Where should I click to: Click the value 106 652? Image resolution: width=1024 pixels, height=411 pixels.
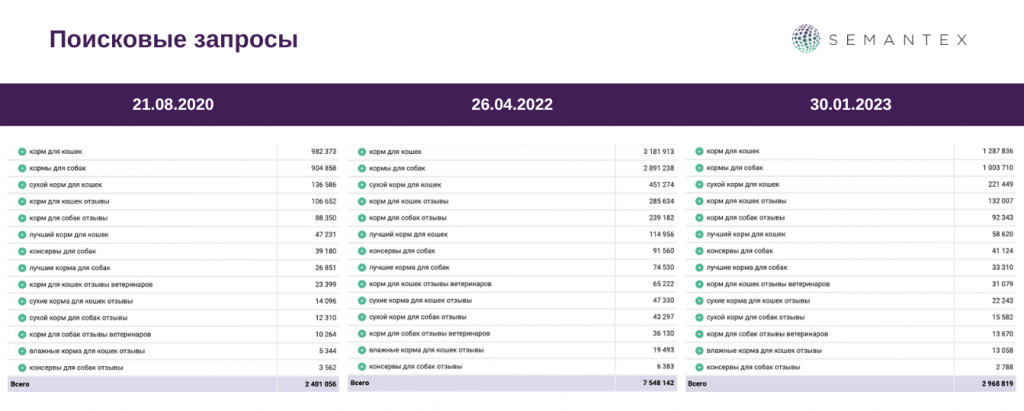[324, 201]
